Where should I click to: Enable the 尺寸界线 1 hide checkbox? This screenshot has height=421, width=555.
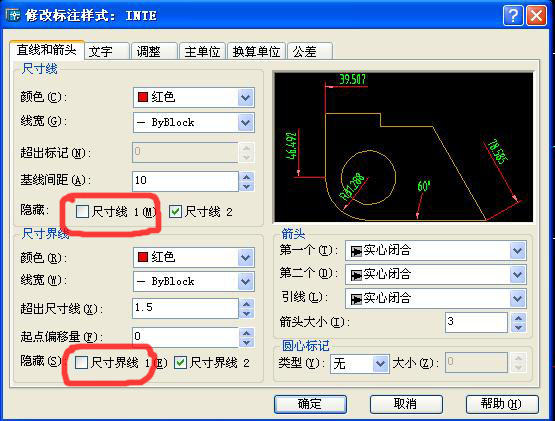[x=81, y=362]
